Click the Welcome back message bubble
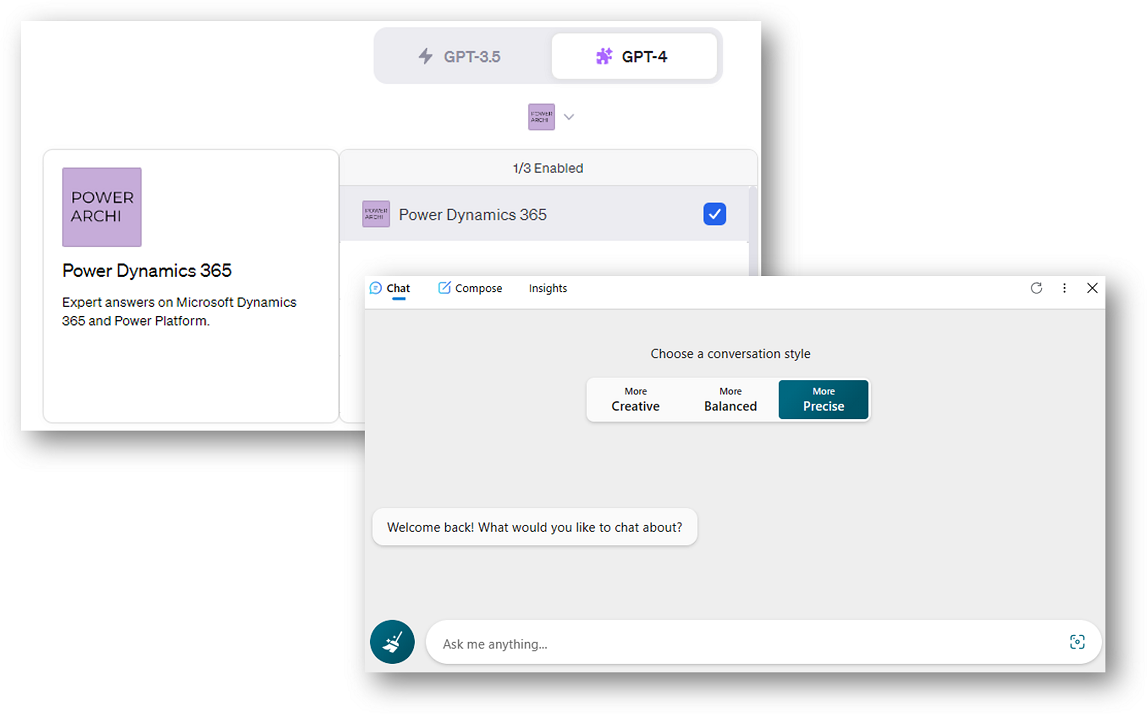 [x=534, y=527]
